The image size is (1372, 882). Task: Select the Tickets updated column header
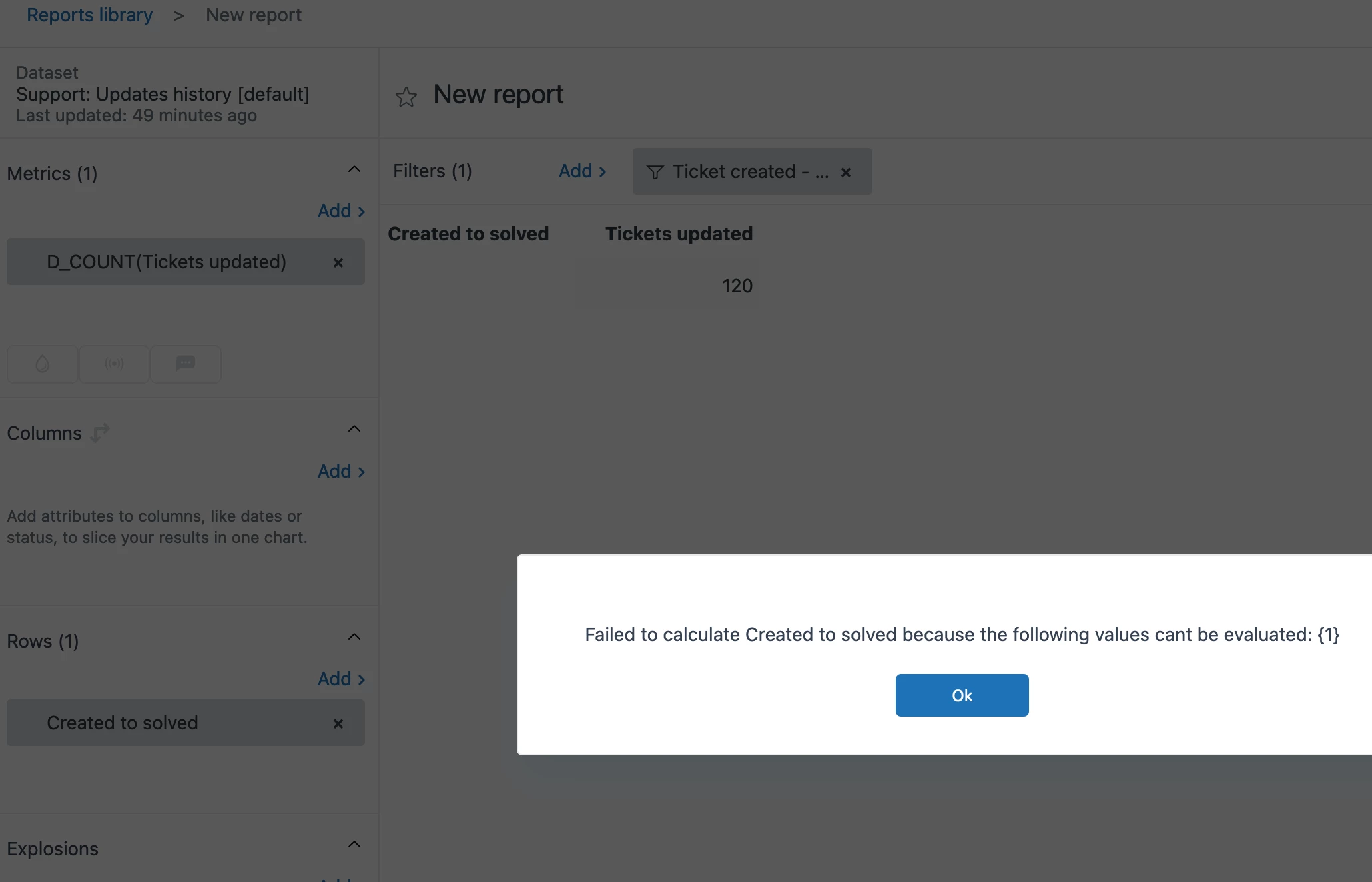[x=679, y=234]
